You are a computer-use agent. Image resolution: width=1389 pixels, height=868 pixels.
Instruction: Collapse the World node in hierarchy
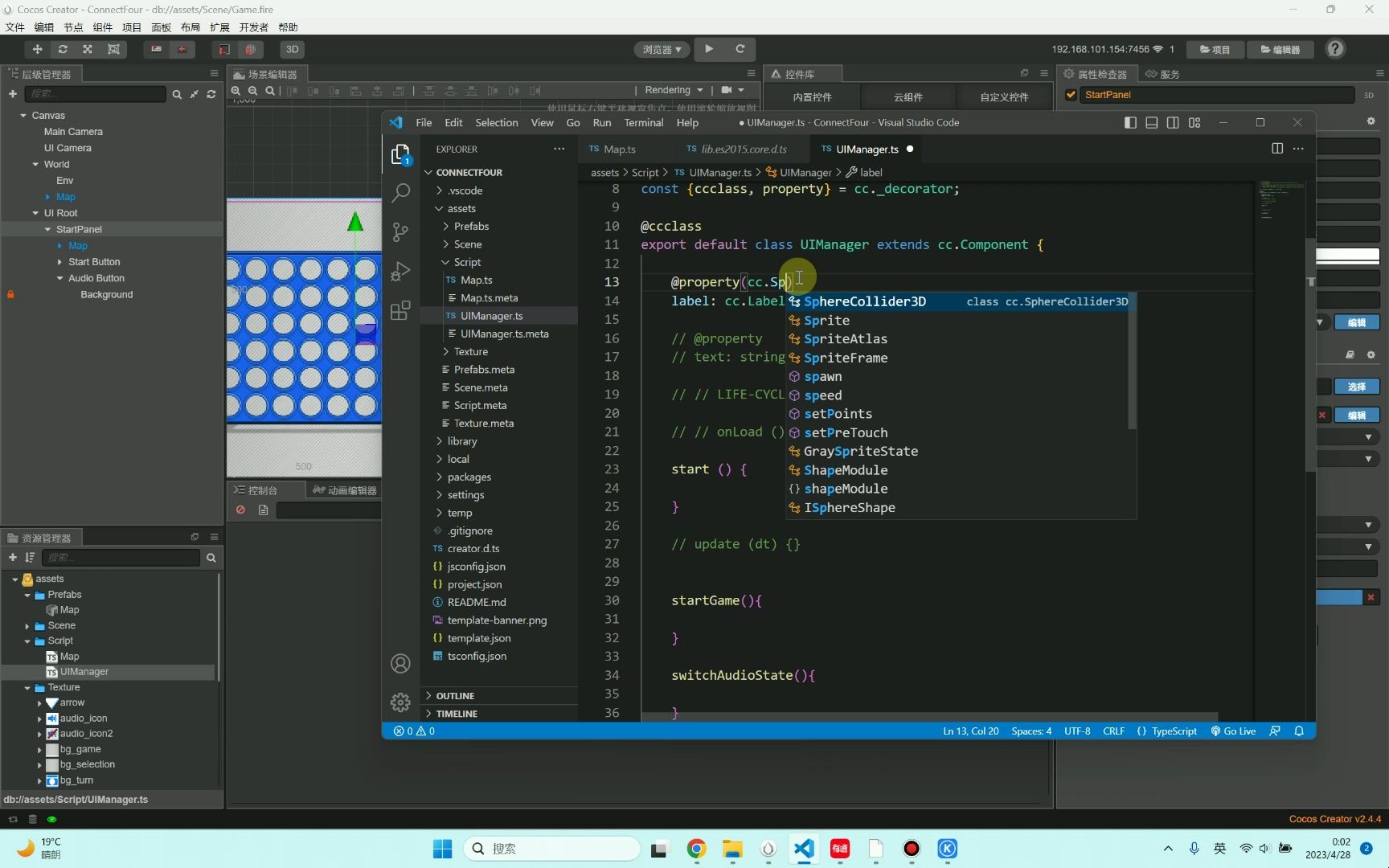click(35, 165)
